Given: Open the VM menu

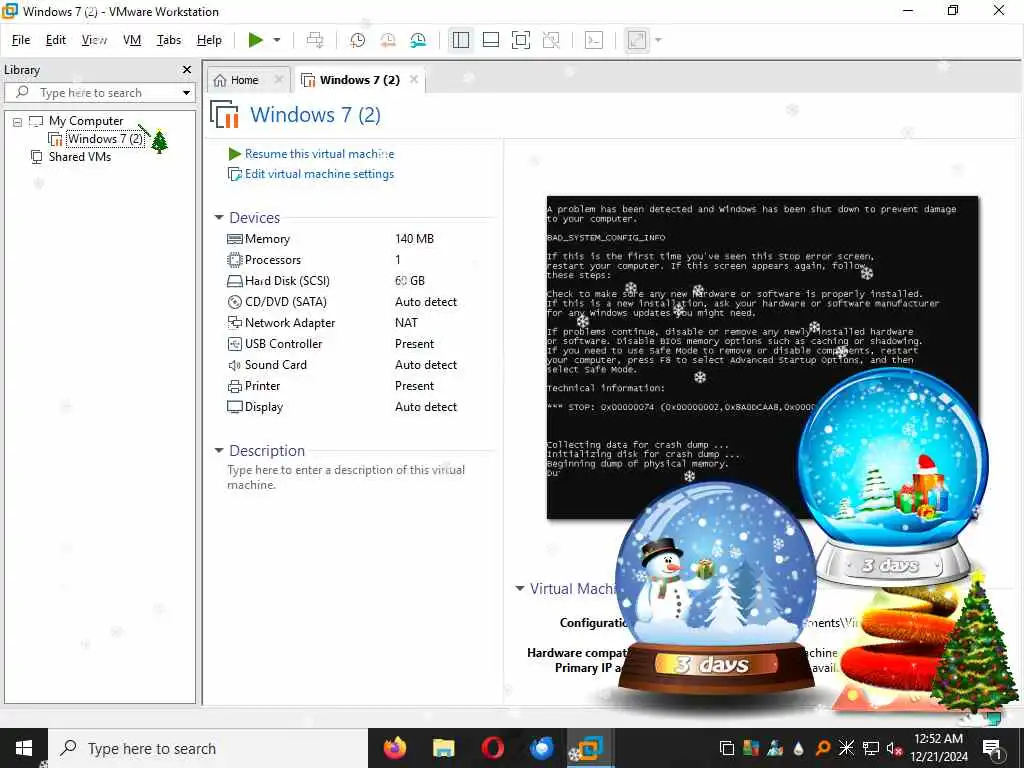Looking at the screenshot, I should pos(132,40).
